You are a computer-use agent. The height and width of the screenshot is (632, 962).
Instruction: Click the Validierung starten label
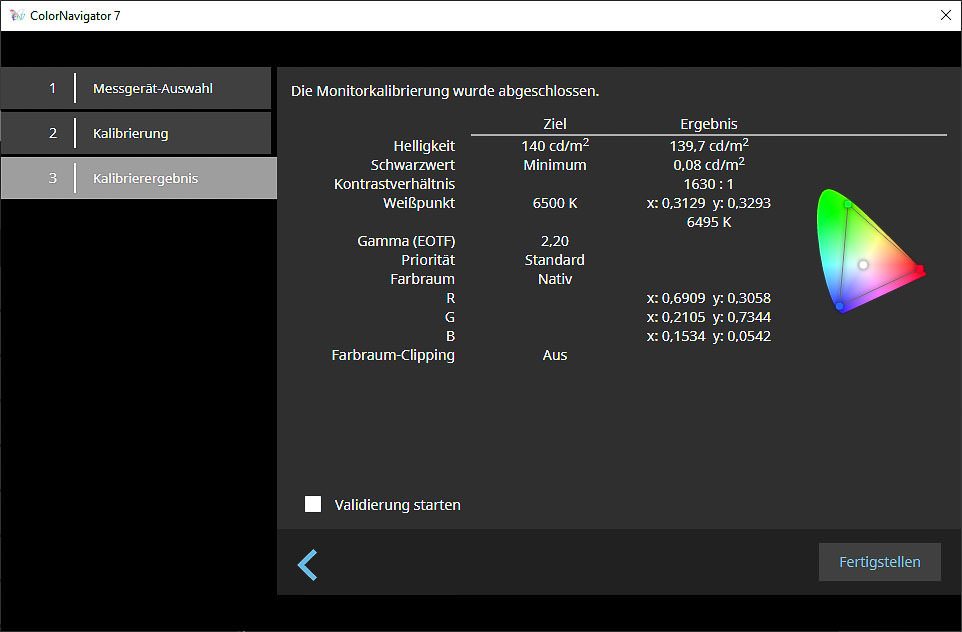coord(398,505)
